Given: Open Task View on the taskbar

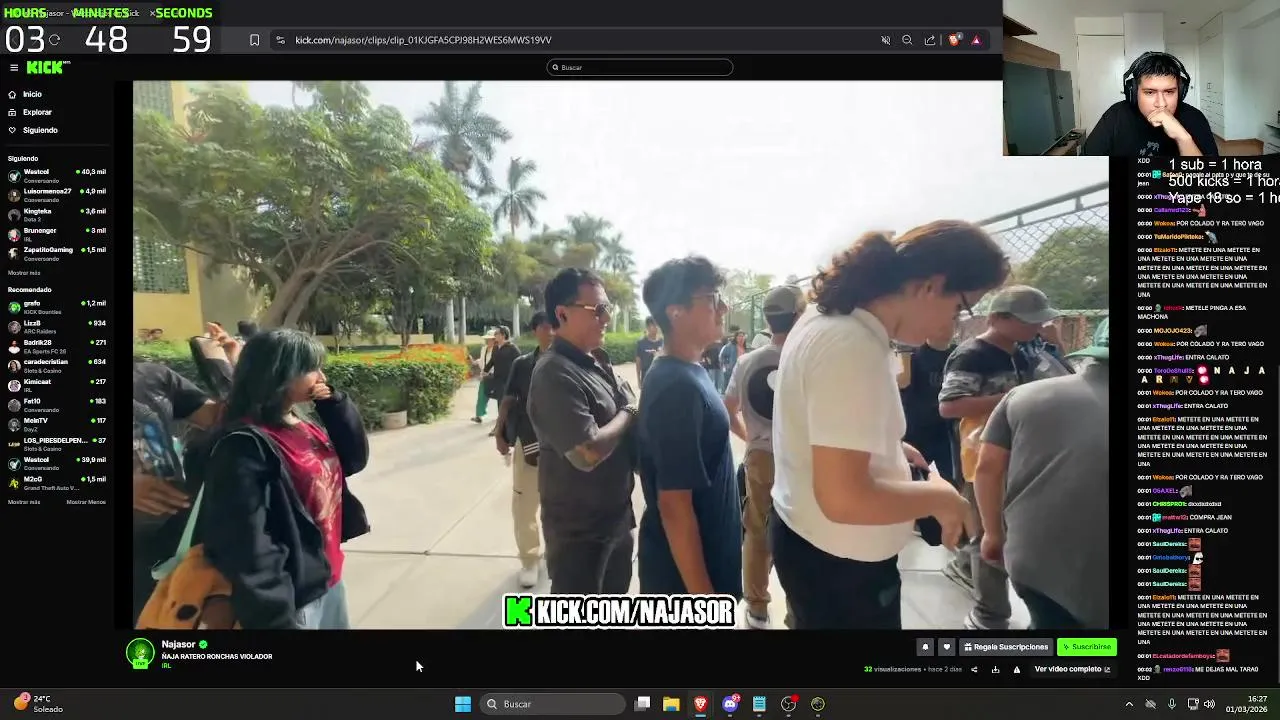Looking at the screenshot, I should point(643,704).
